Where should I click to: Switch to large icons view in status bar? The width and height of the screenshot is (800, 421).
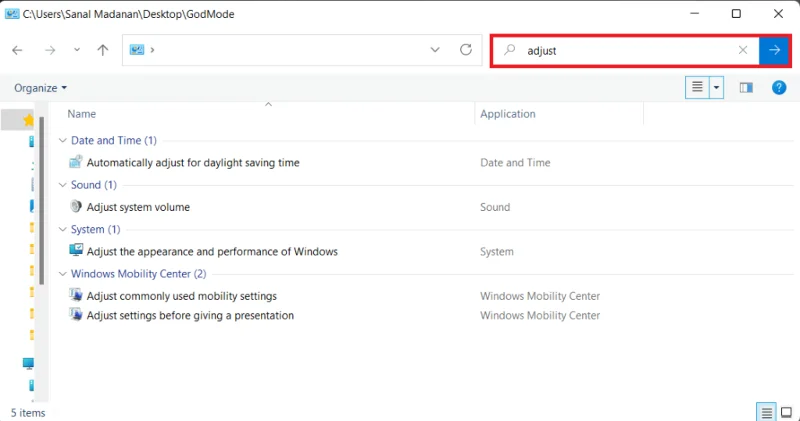[786, 412]
